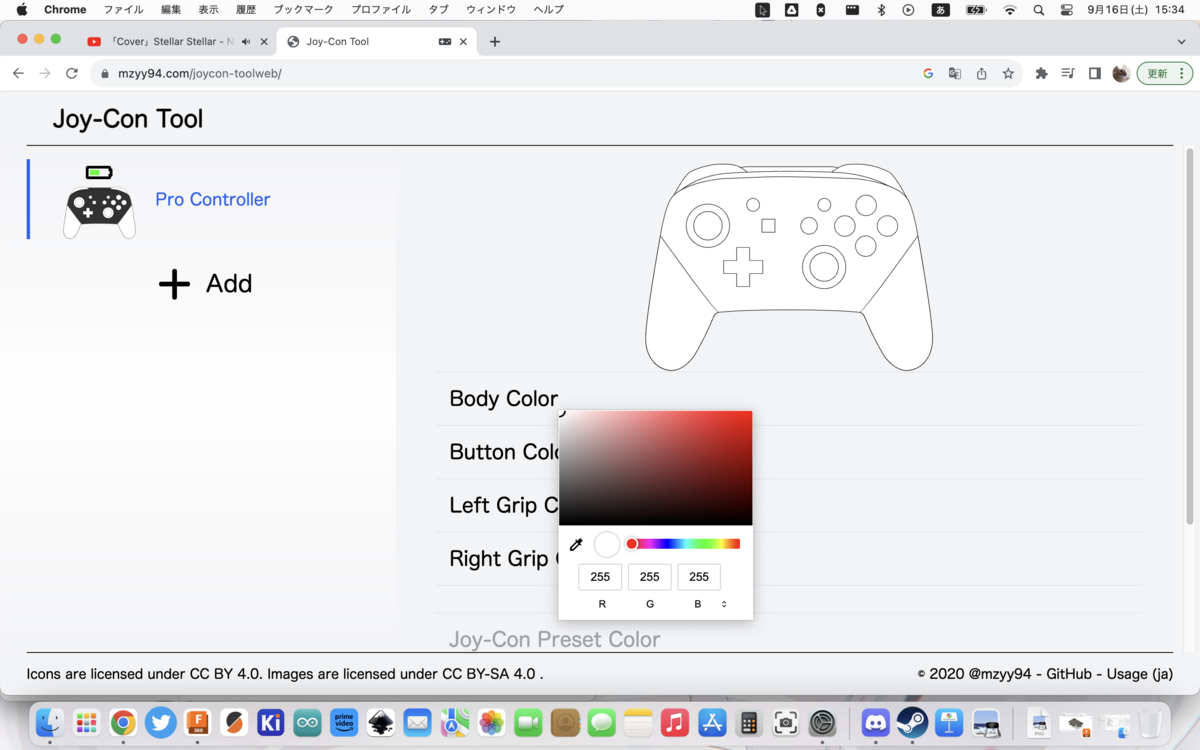Open the CC BY 4.0 license link
Screen dimensions: 1200x750
(x=226, y=674)
